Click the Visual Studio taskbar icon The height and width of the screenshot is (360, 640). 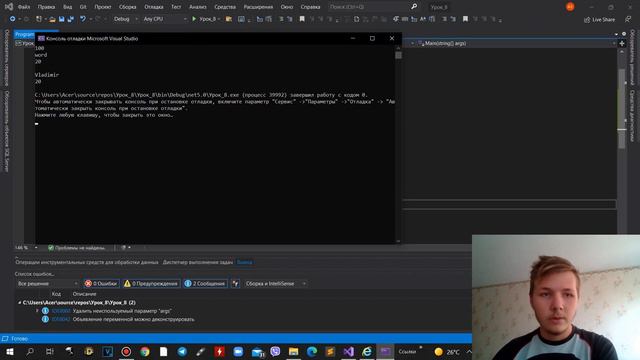[x=348, y=351]
